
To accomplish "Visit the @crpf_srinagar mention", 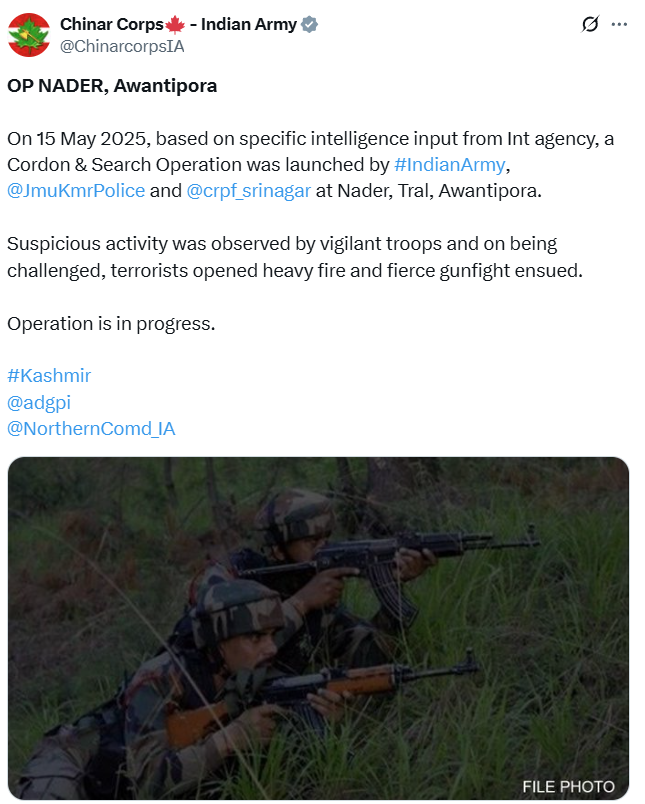I will click(249, 191).
